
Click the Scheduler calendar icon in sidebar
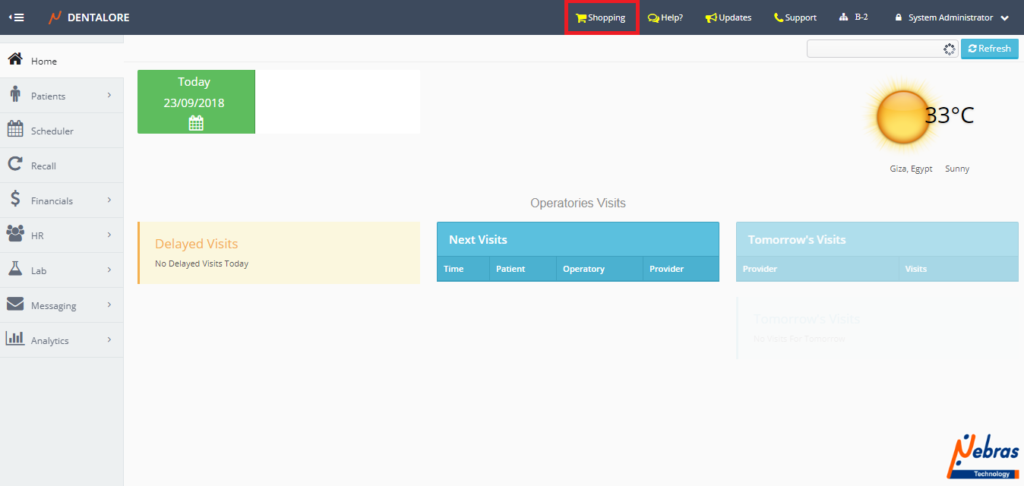(x=15, y=130)
